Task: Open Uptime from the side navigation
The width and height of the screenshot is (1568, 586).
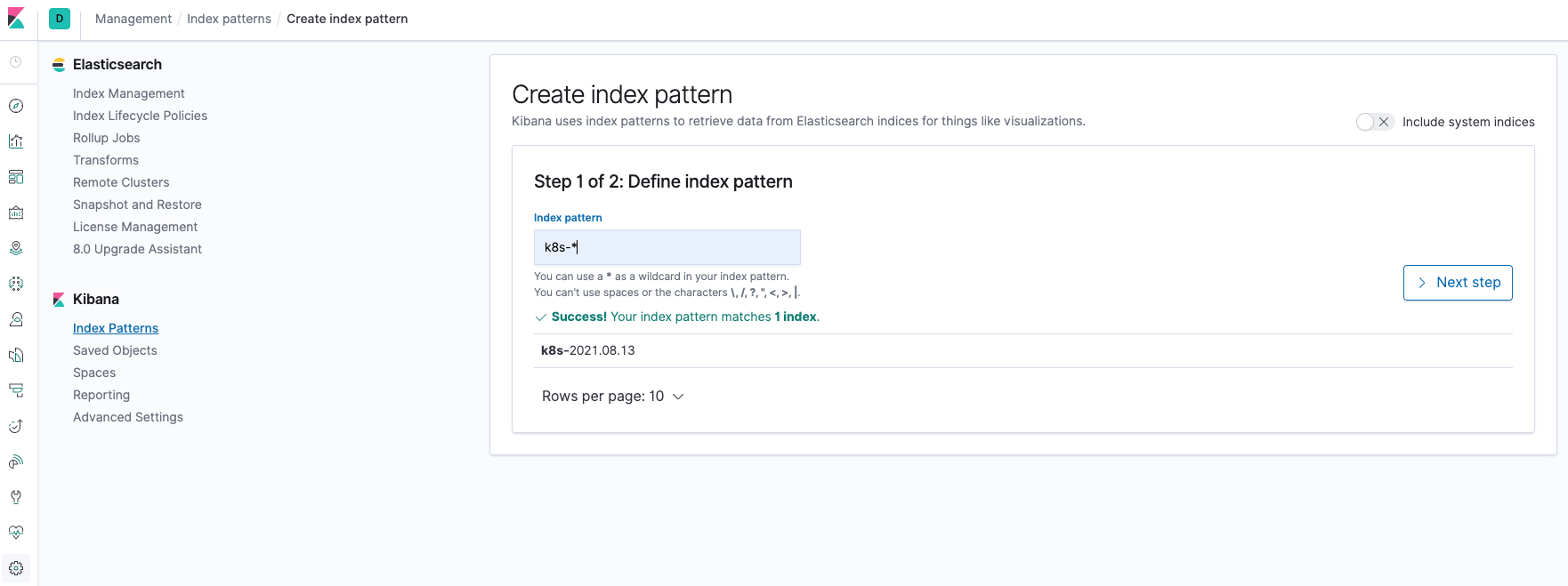Action: 16,426
